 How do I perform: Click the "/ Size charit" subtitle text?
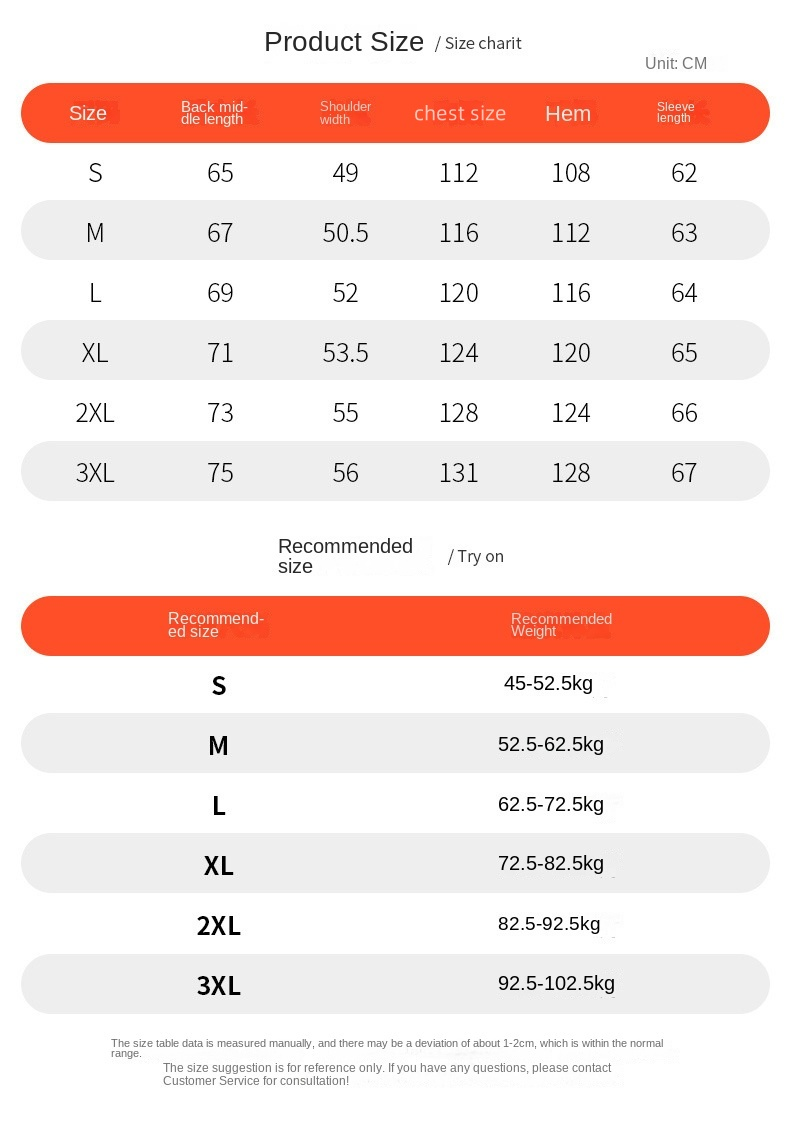click(478, 43)
